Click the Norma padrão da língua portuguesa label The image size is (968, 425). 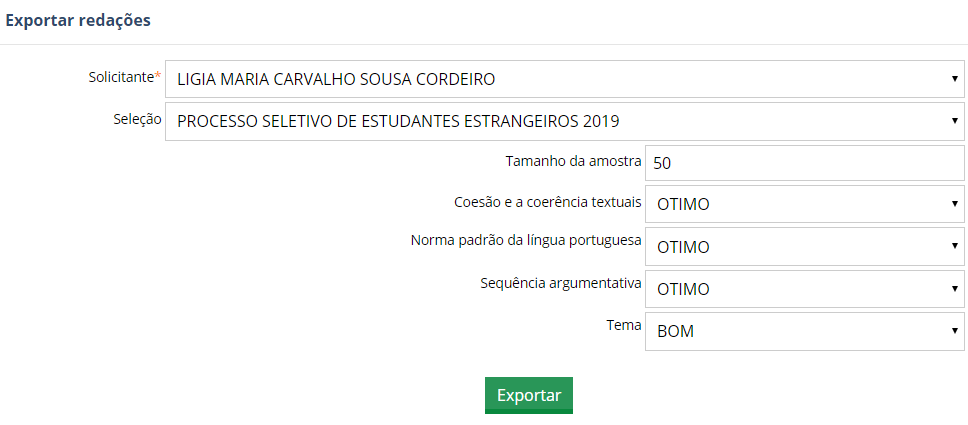point(525,241)
